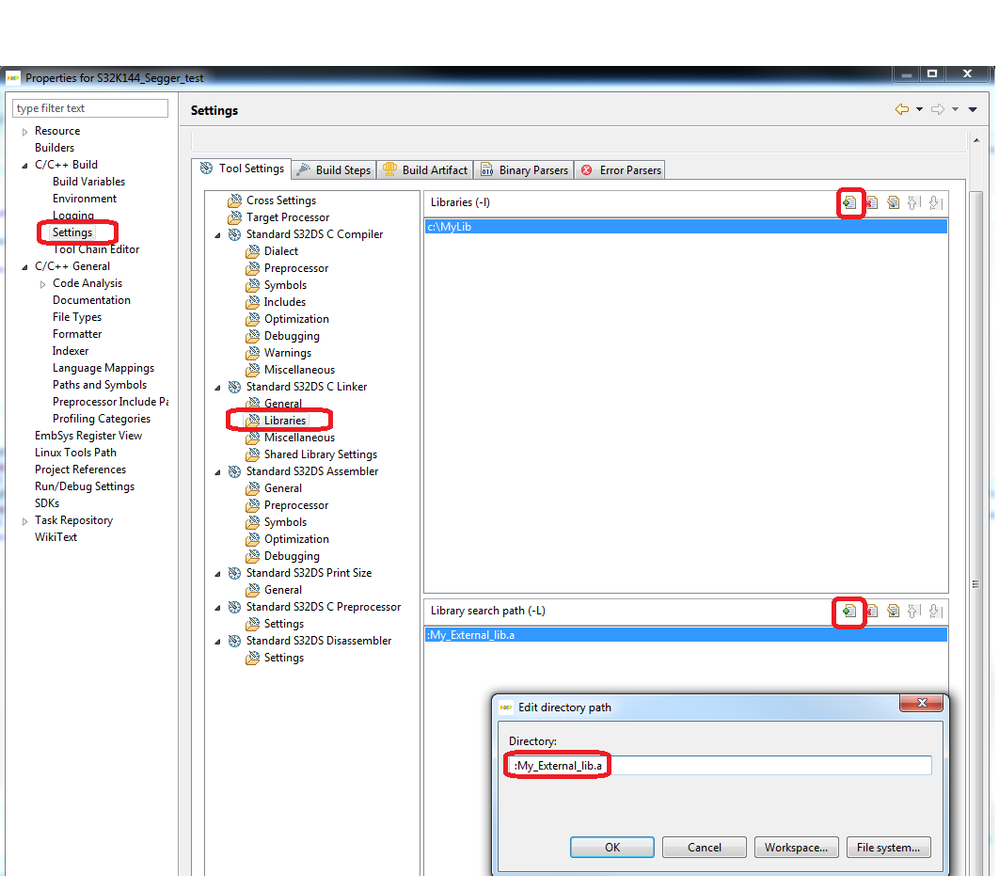Expand the Resource node
Viewport: 999px width, 876px height.
(25, 131)
